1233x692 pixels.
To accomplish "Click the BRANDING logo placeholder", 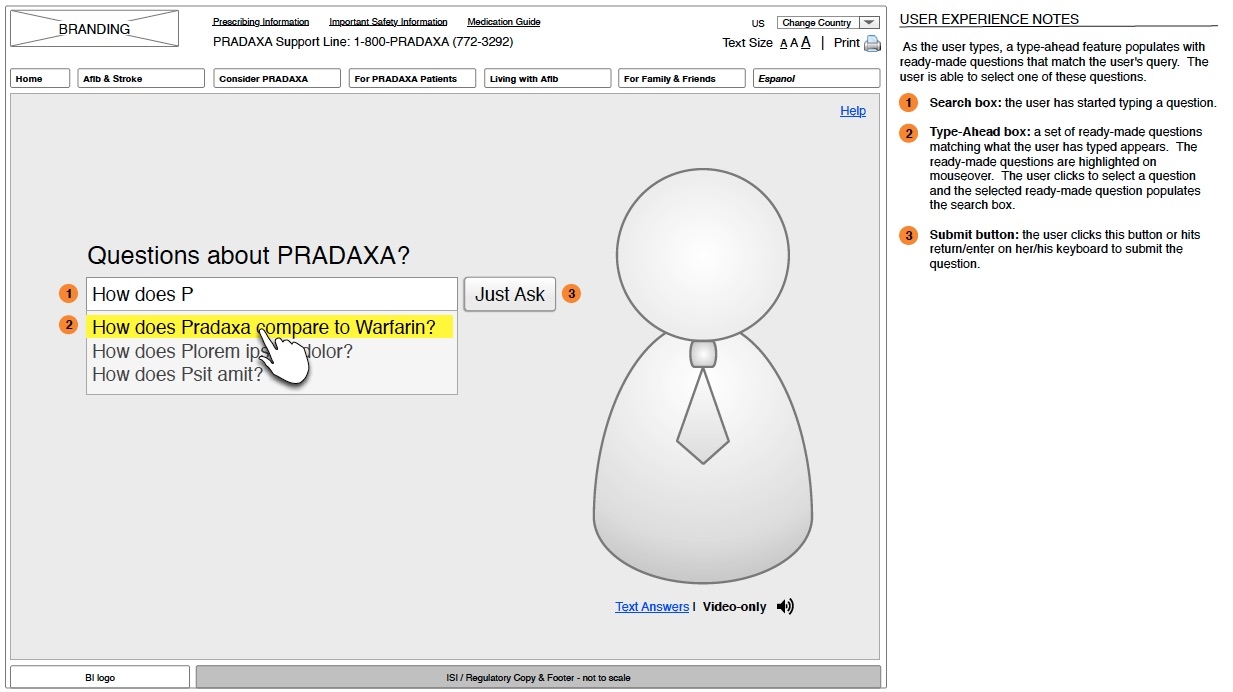I will point(94,29).
